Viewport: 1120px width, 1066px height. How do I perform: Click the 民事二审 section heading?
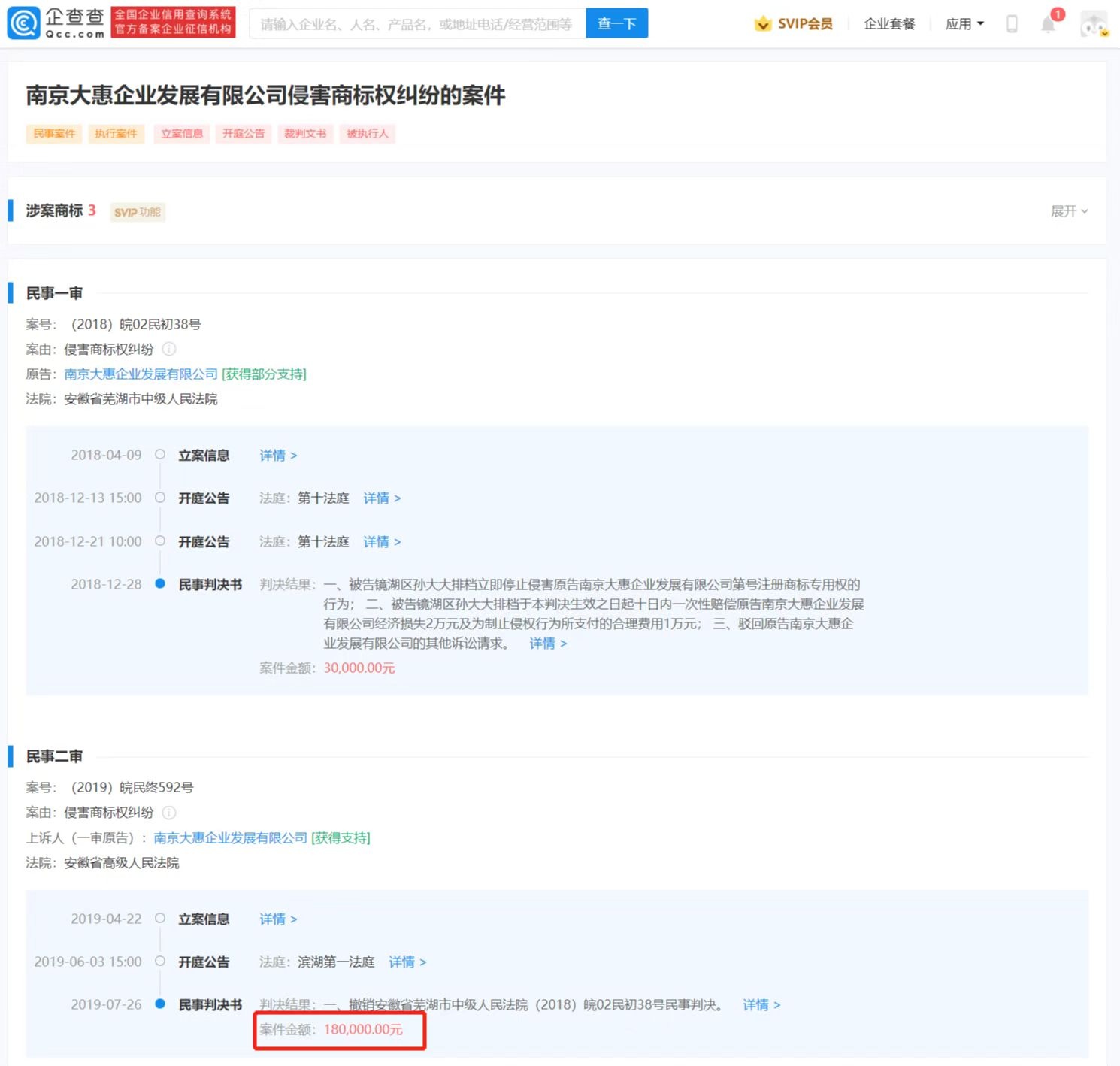click(x=54, y=756)
